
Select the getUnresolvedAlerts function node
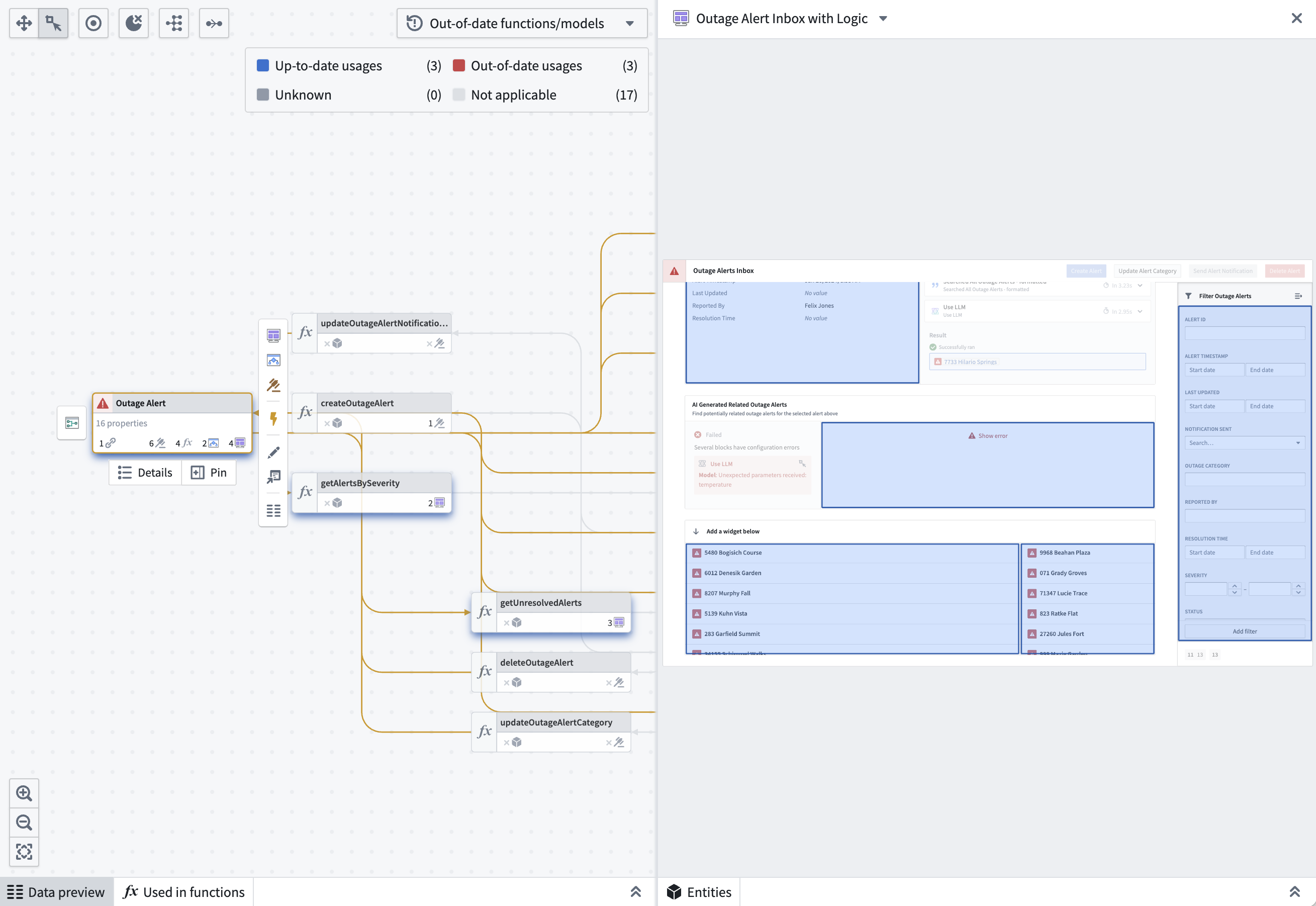(x=551, y=612)
